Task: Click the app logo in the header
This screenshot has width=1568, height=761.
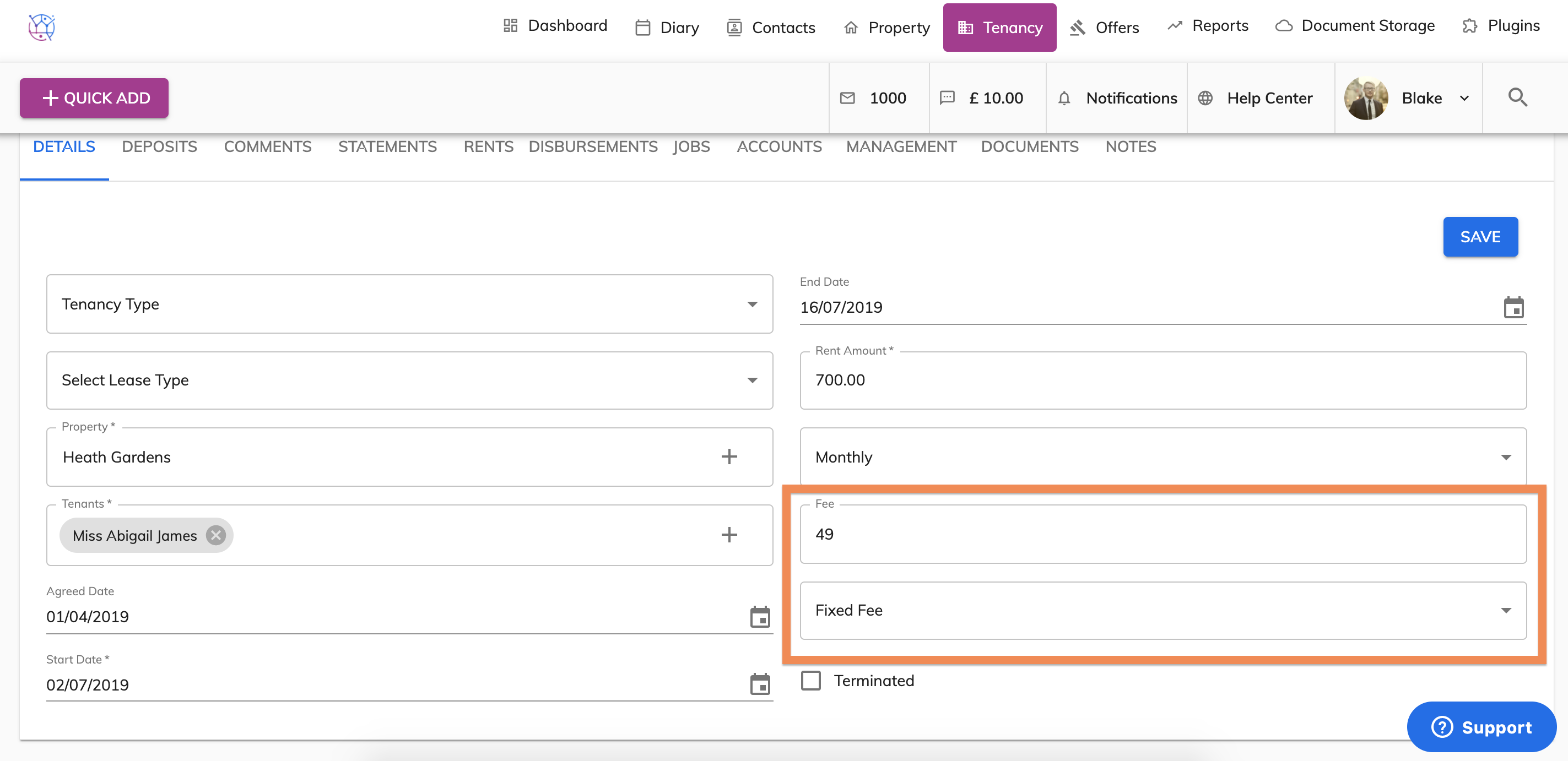Action: (x=41, y=28)
